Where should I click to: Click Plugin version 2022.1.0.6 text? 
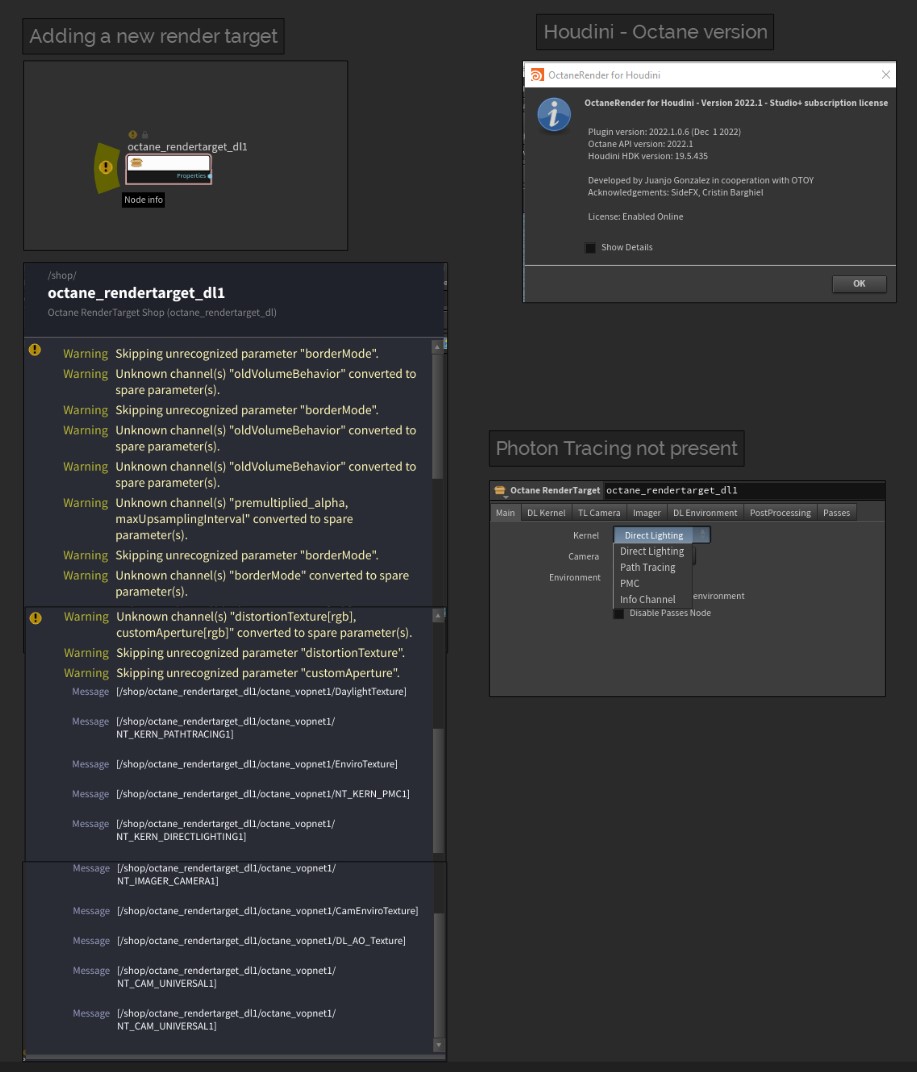(x=664, y=132)
